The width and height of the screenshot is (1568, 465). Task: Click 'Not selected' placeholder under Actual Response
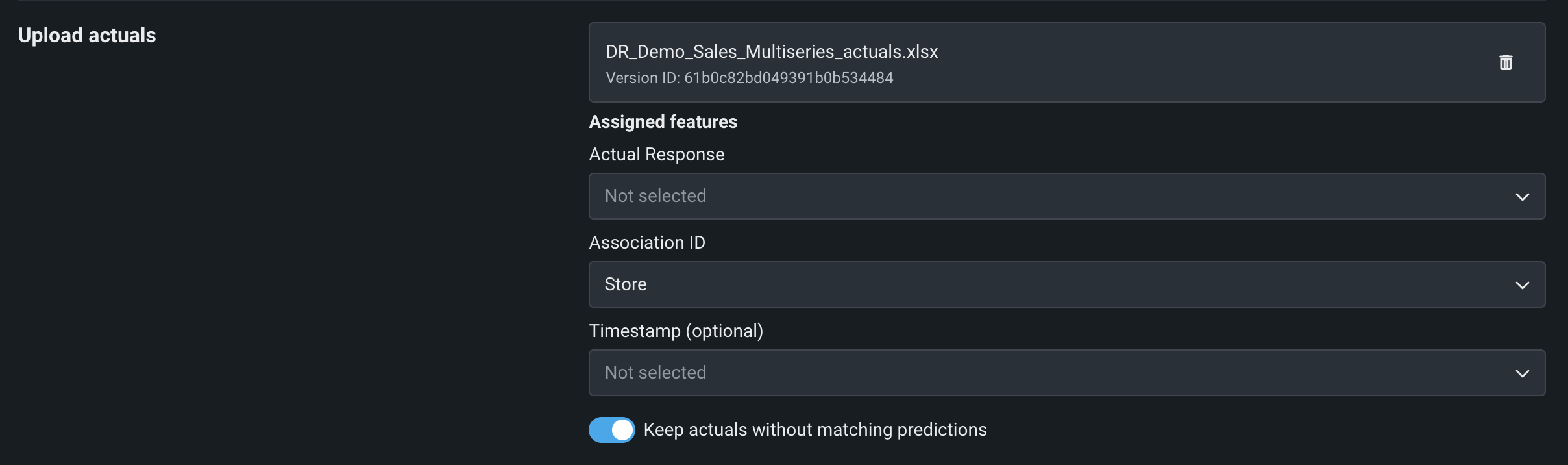pyautogui.click(x=655, y=196)
